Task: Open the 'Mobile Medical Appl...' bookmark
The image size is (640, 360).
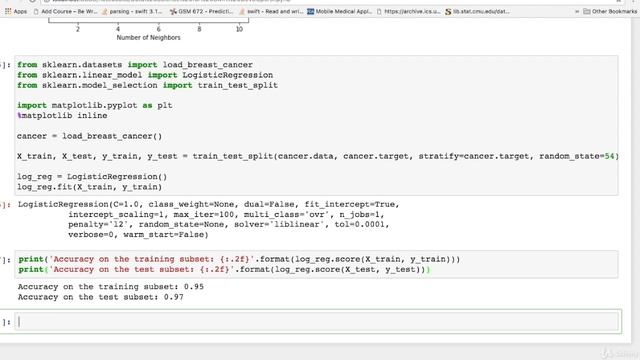Action: [x=339, y=11]
